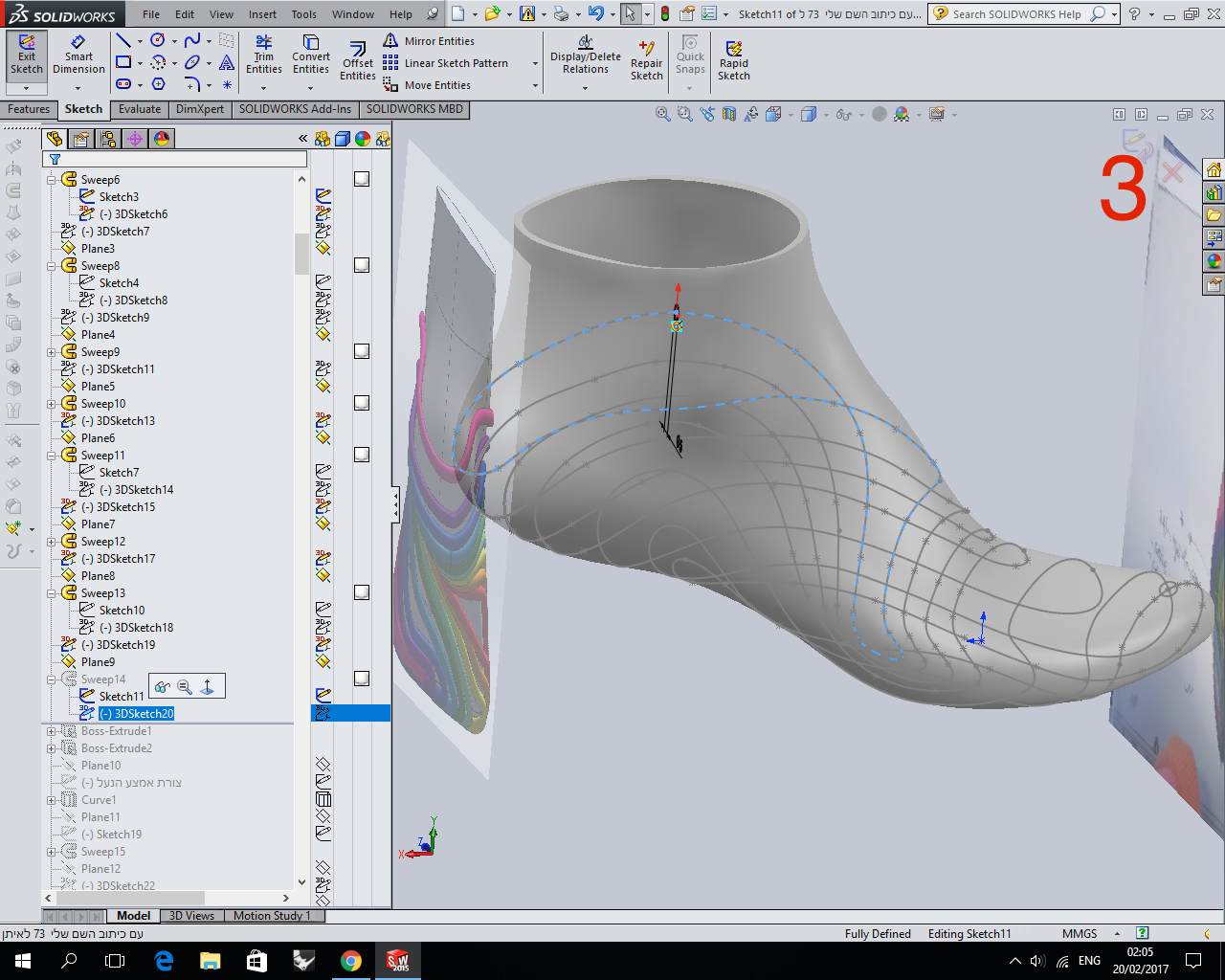The width and height of the screenshot is (1225, 980).
Task: Open Trim Entities dropdown arrow
Action: pyautogui.click(x=264, y=88)
